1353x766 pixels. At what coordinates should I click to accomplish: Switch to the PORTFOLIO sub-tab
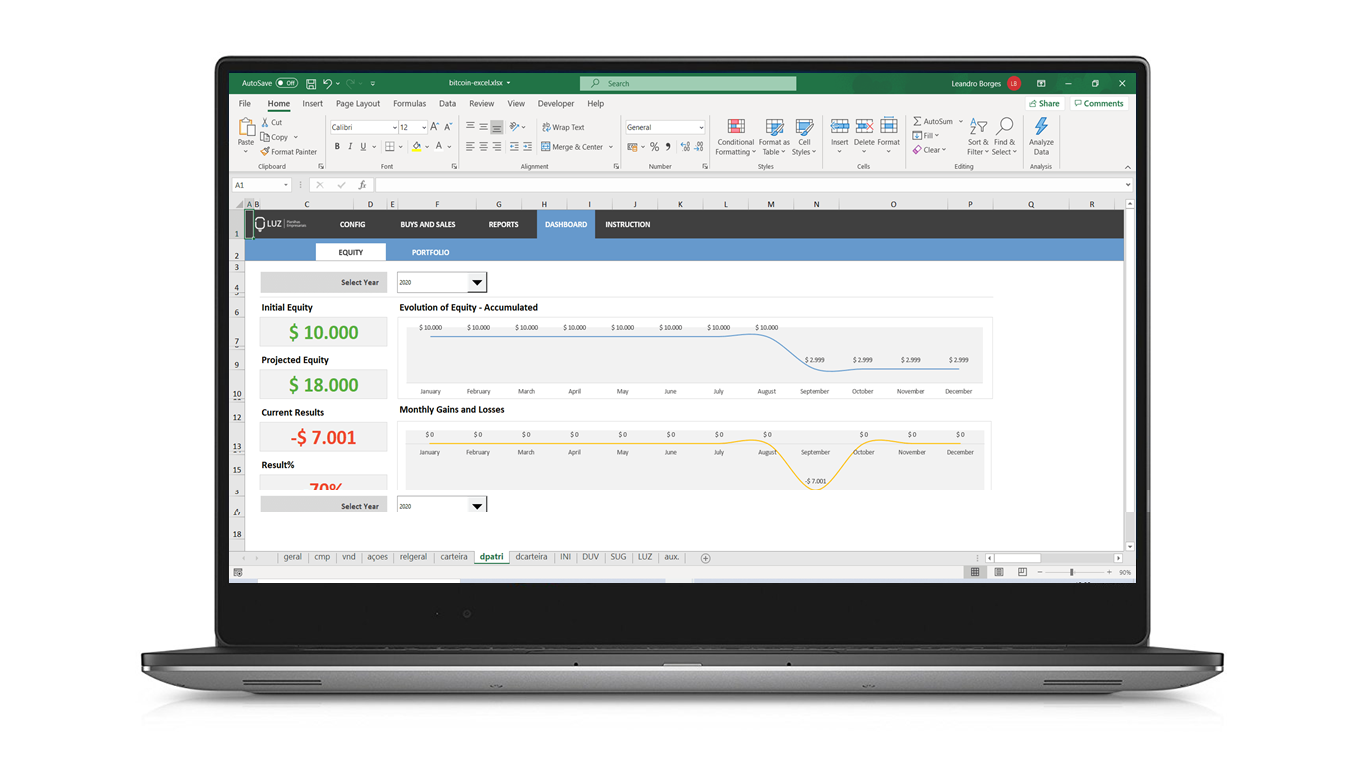(431, 253)
